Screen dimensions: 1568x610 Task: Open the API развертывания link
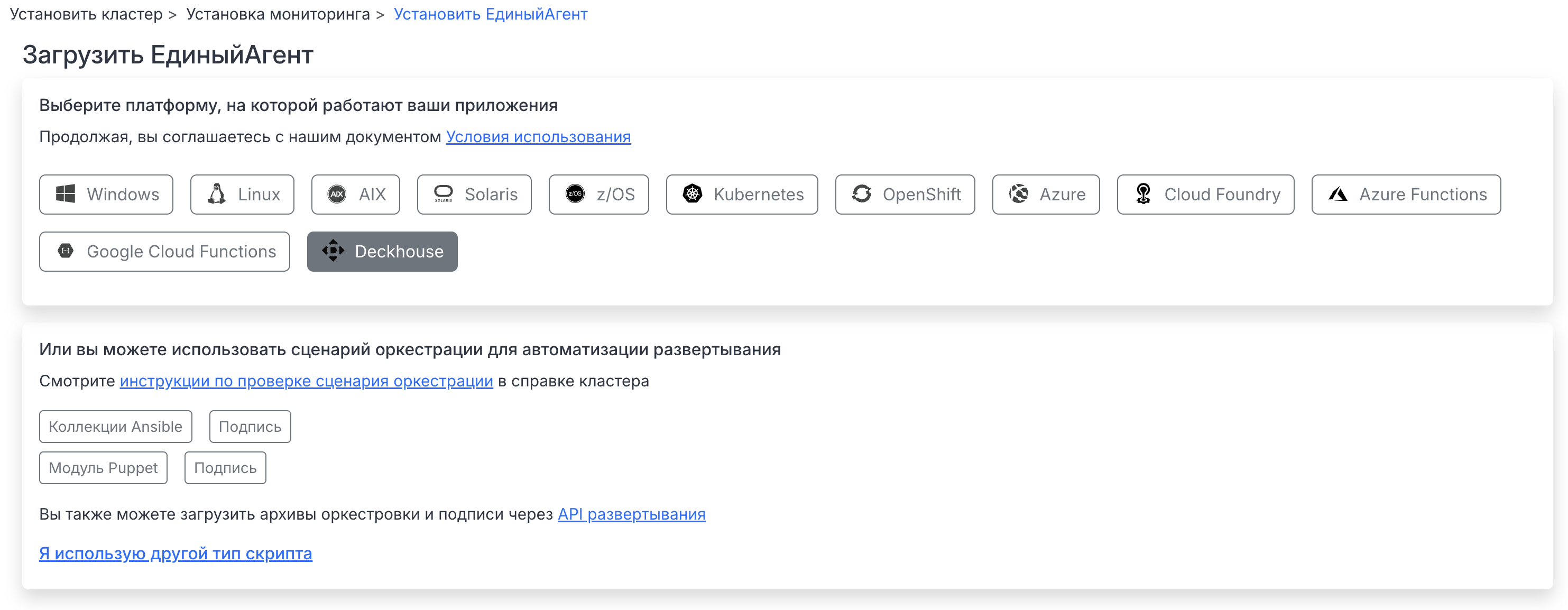tap(631, 514)
